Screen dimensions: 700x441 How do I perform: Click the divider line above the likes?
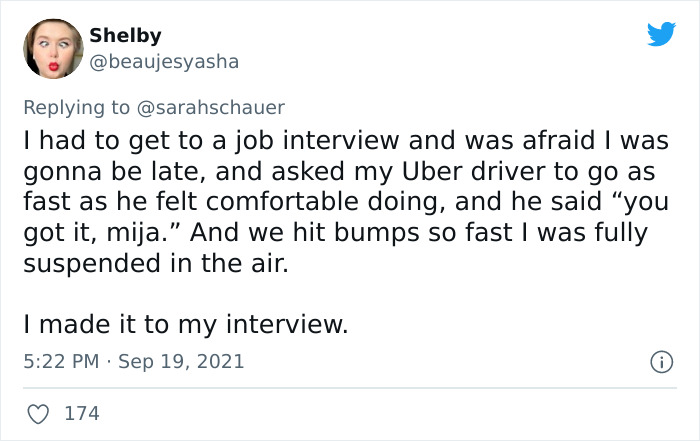(x=350, y=388)
